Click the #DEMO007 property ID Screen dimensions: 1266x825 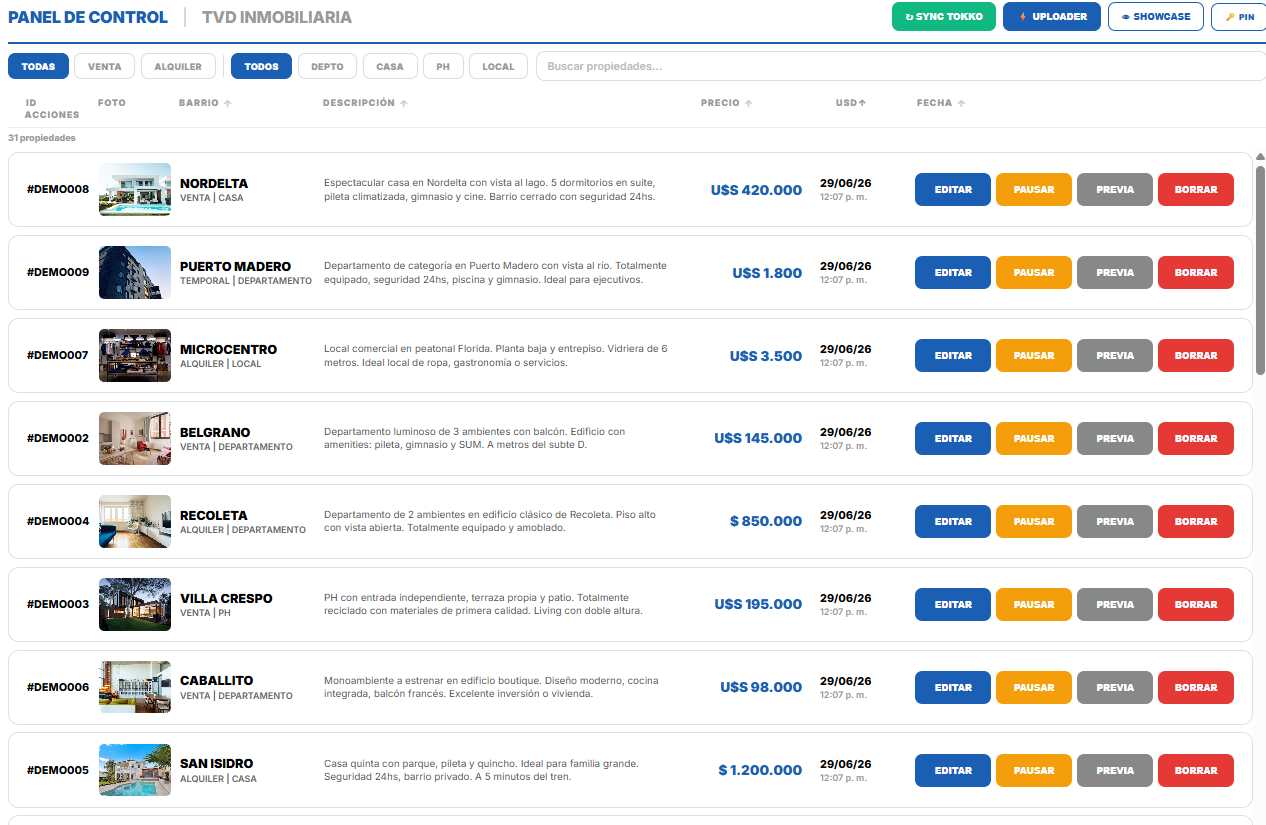(58, 355)
